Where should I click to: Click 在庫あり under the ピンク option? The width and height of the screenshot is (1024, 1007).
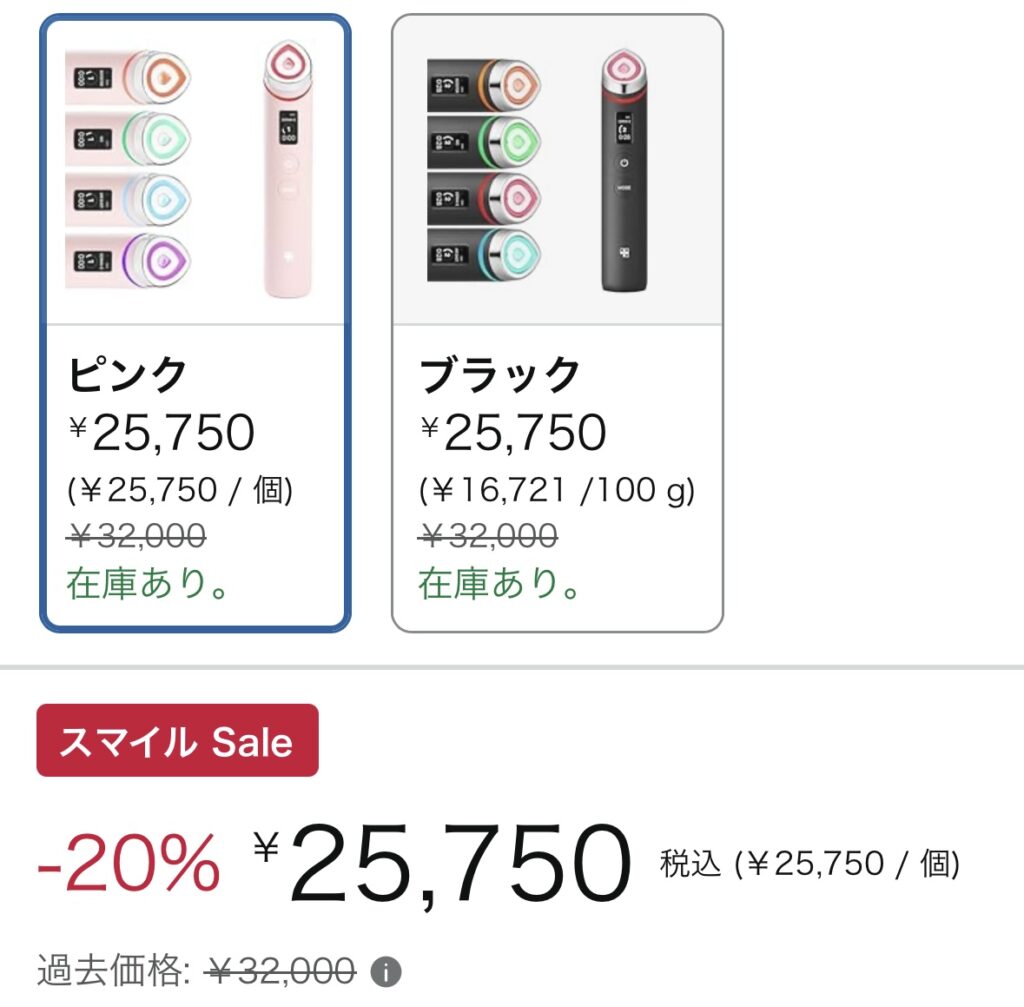point(148,584)
